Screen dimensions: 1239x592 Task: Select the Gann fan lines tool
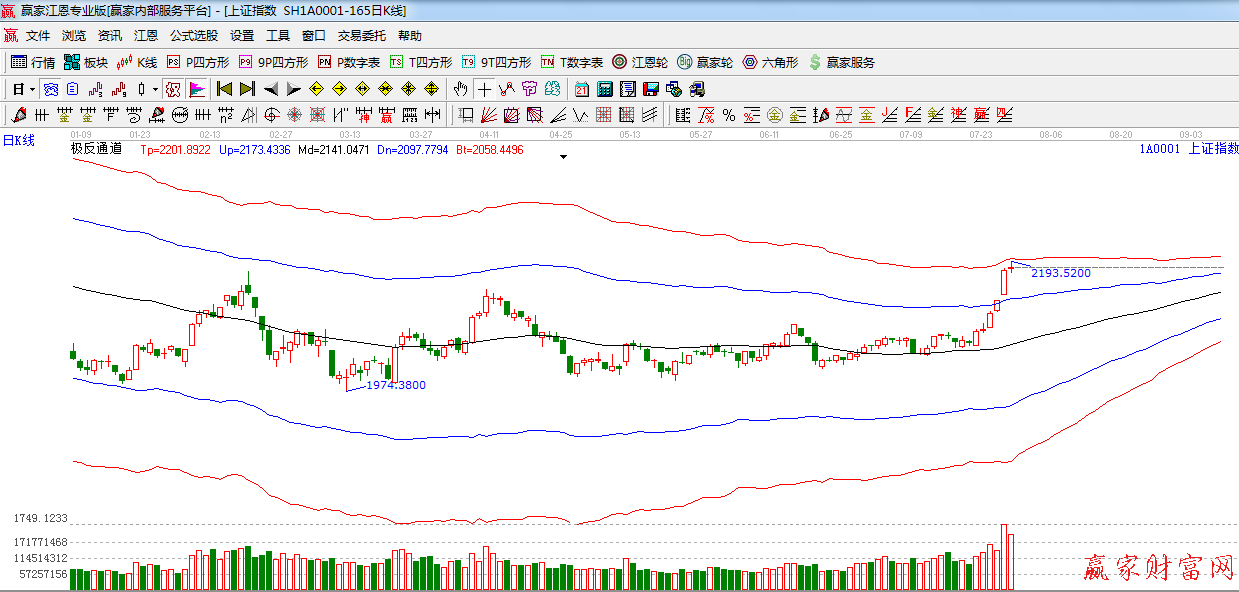pos(489,115)
